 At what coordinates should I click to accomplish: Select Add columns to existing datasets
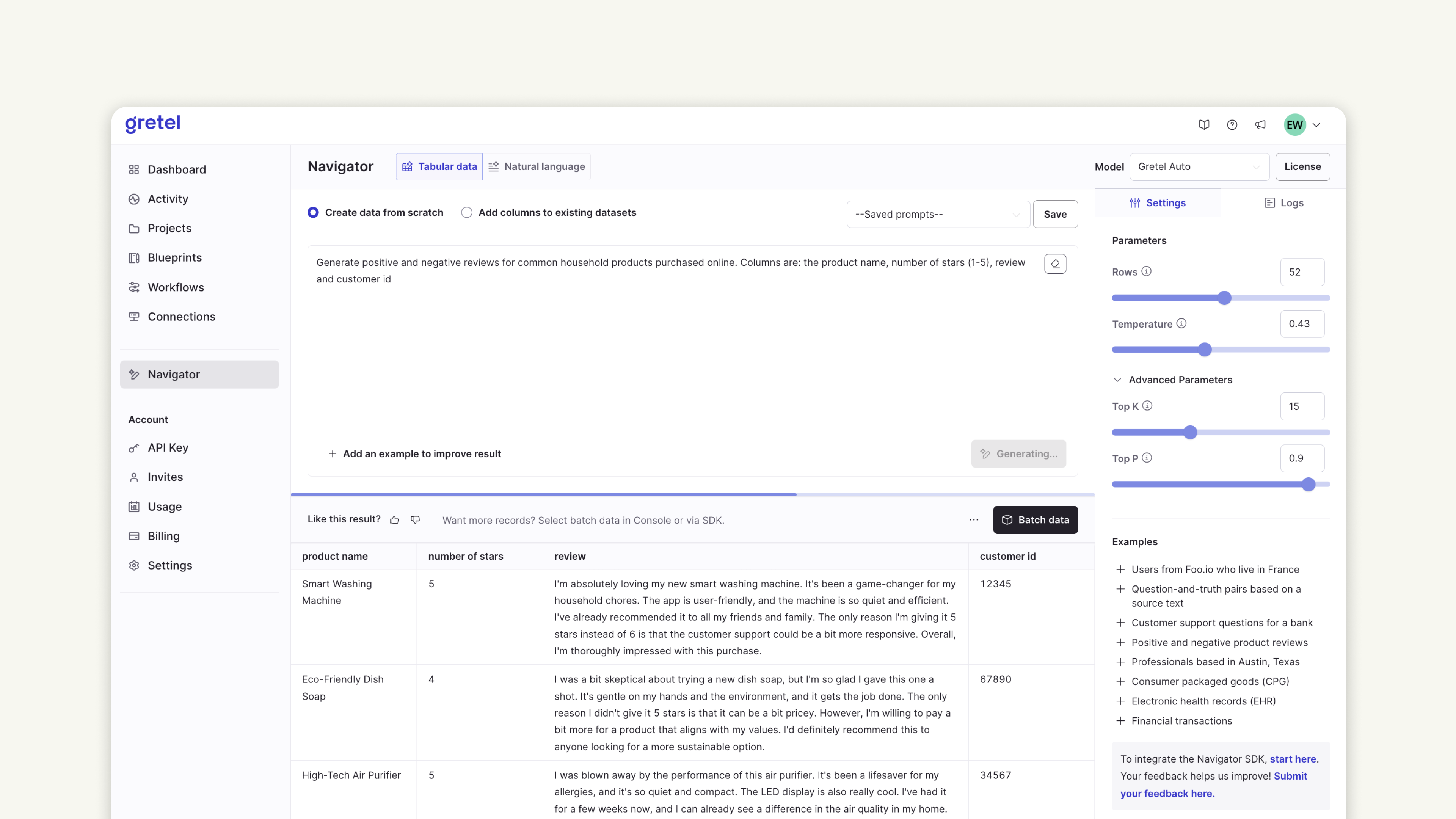pos(466,212)
